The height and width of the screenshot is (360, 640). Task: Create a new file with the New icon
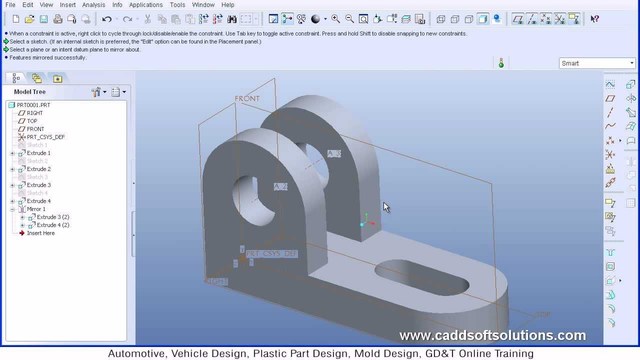(16, 19)
